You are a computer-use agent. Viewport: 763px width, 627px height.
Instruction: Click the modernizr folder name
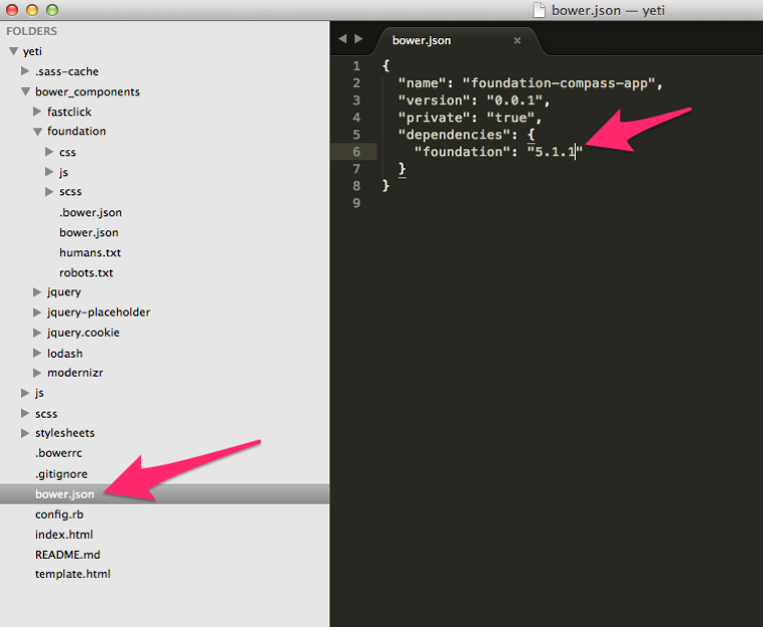pyautogui.click(x=75, y=373)
